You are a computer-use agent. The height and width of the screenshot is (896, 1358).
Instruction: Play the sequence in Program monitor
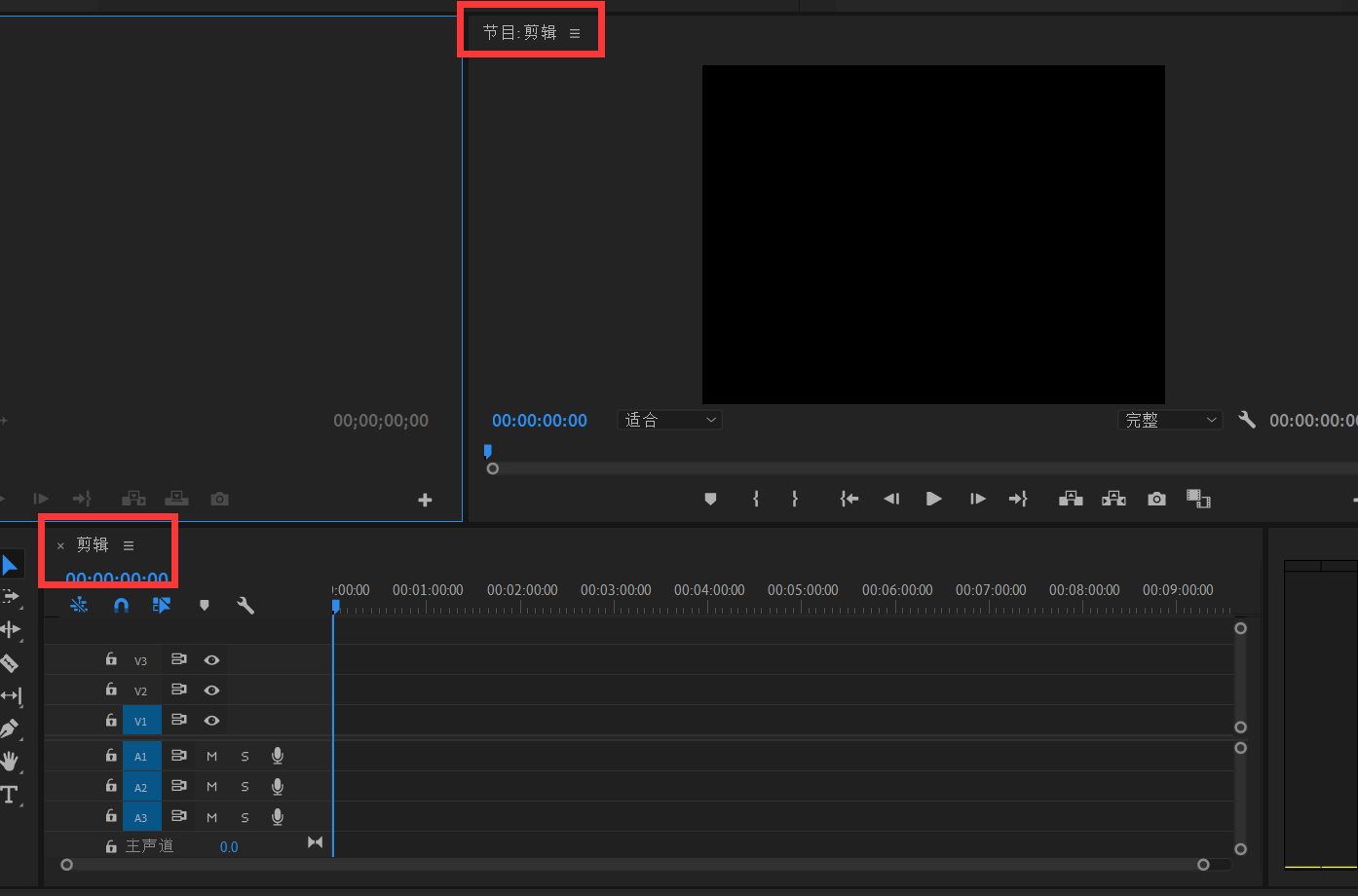933,499
